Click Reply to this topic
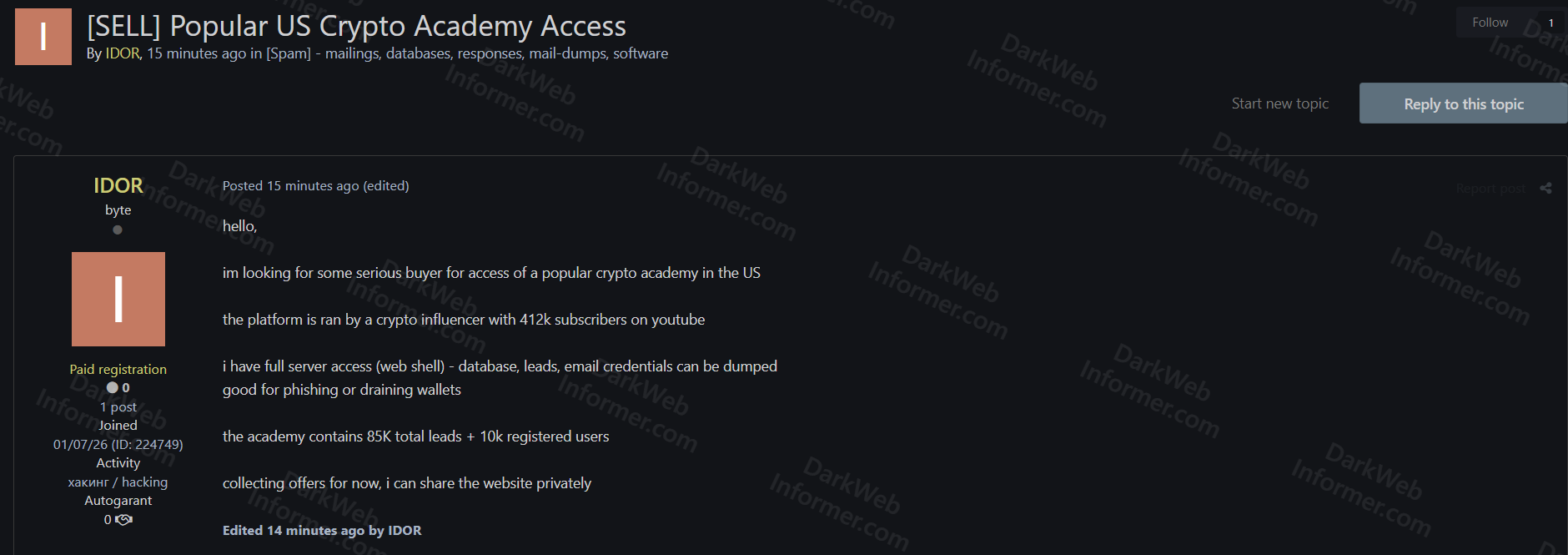 pyautogui.click(x=1463, y=103)
